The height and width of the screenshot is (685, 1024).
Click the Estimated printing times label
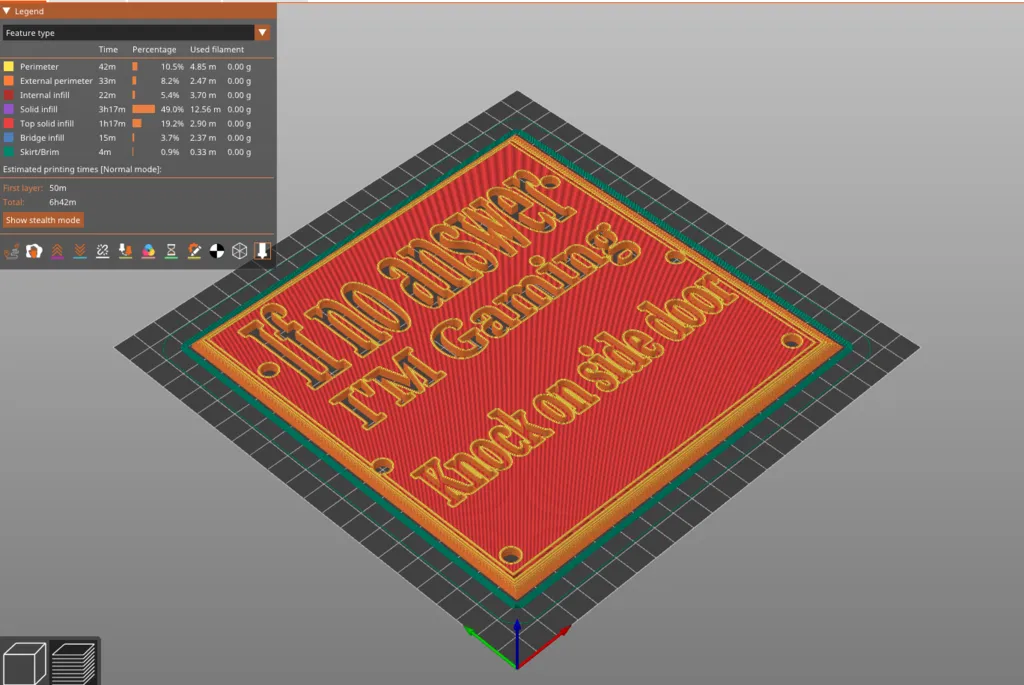coord(82,169)
